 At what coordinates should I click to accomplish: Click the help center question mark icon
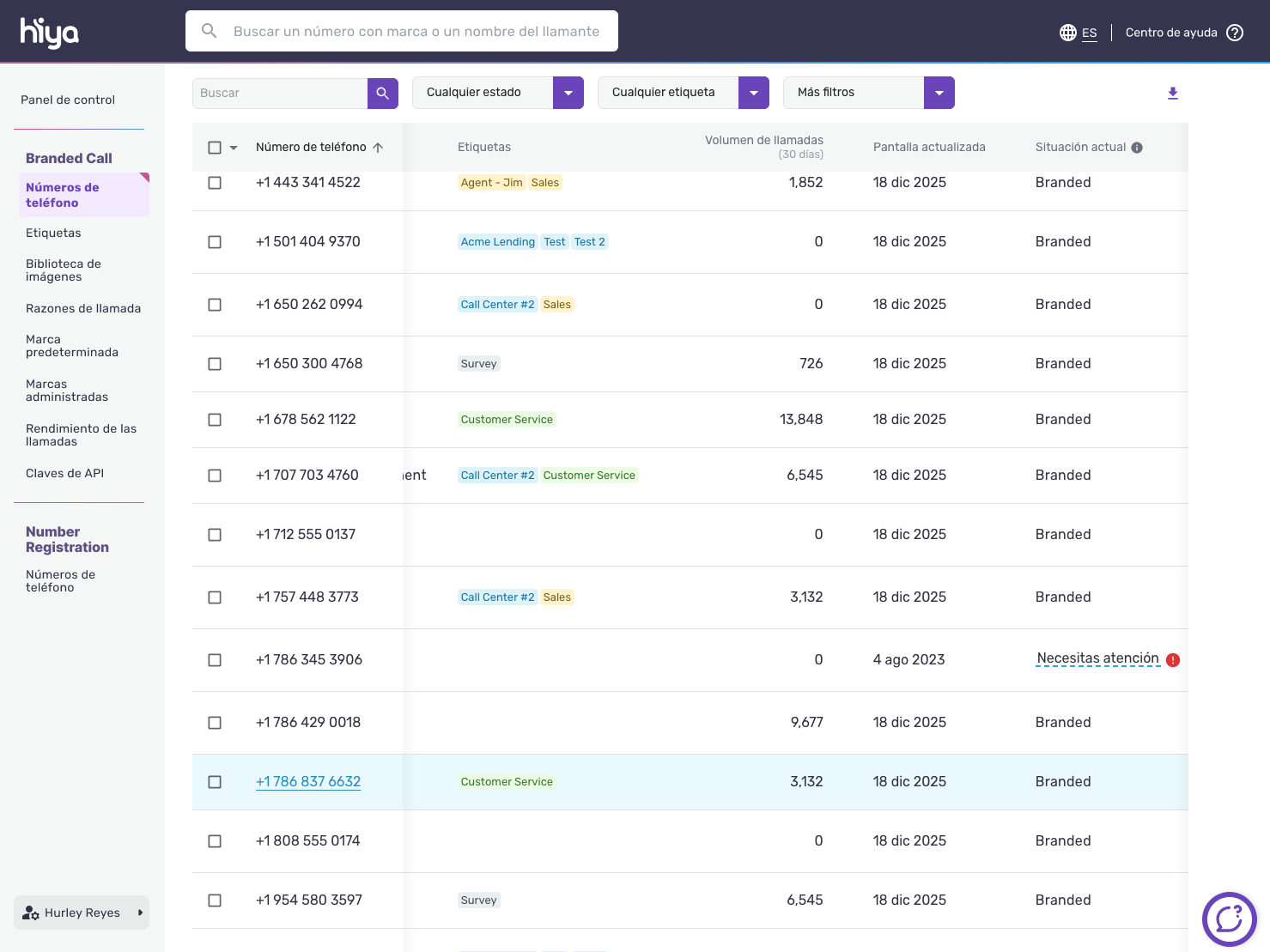(1235, 33)
